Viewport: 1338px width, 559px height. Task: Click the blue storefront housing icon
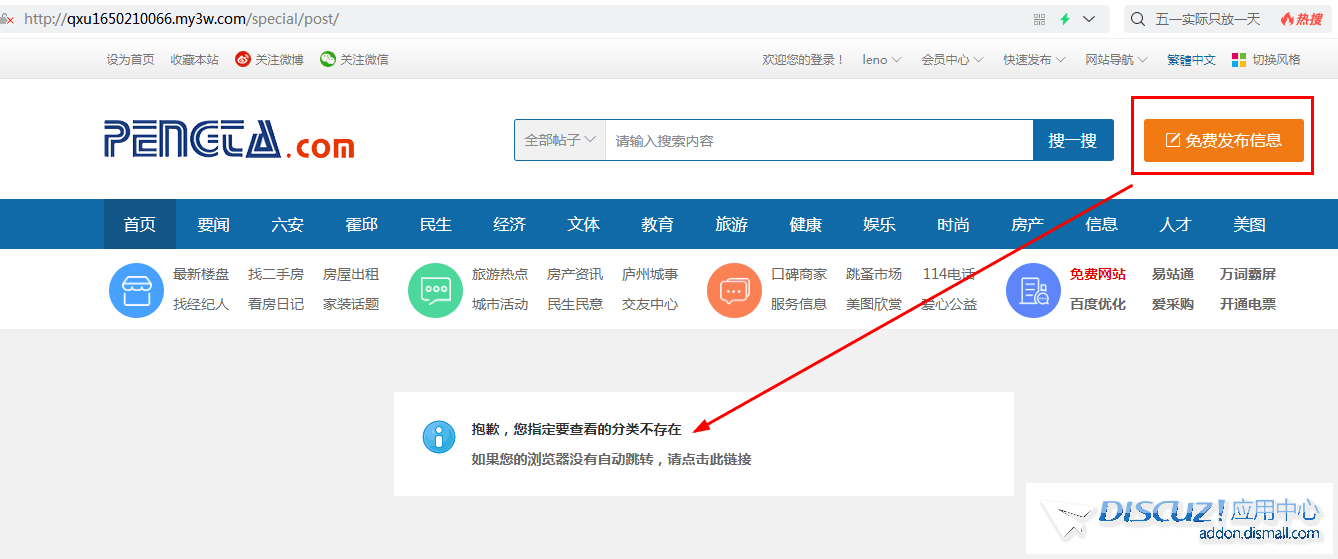coord(136,290)
